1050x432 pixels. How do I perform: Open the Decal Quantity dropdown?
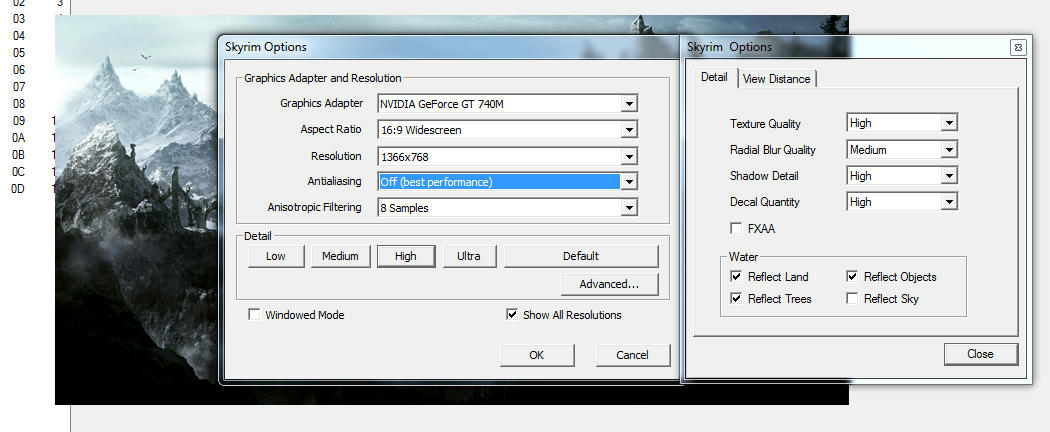coord(949,201)
